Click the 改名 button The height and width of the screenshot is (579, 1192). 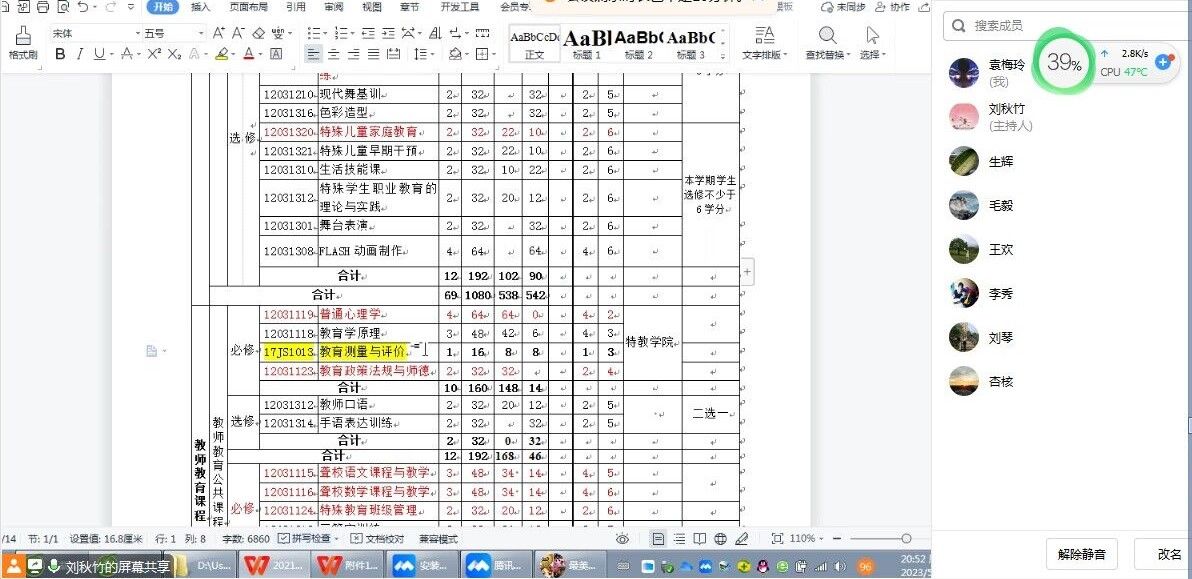click(1168, 553)
